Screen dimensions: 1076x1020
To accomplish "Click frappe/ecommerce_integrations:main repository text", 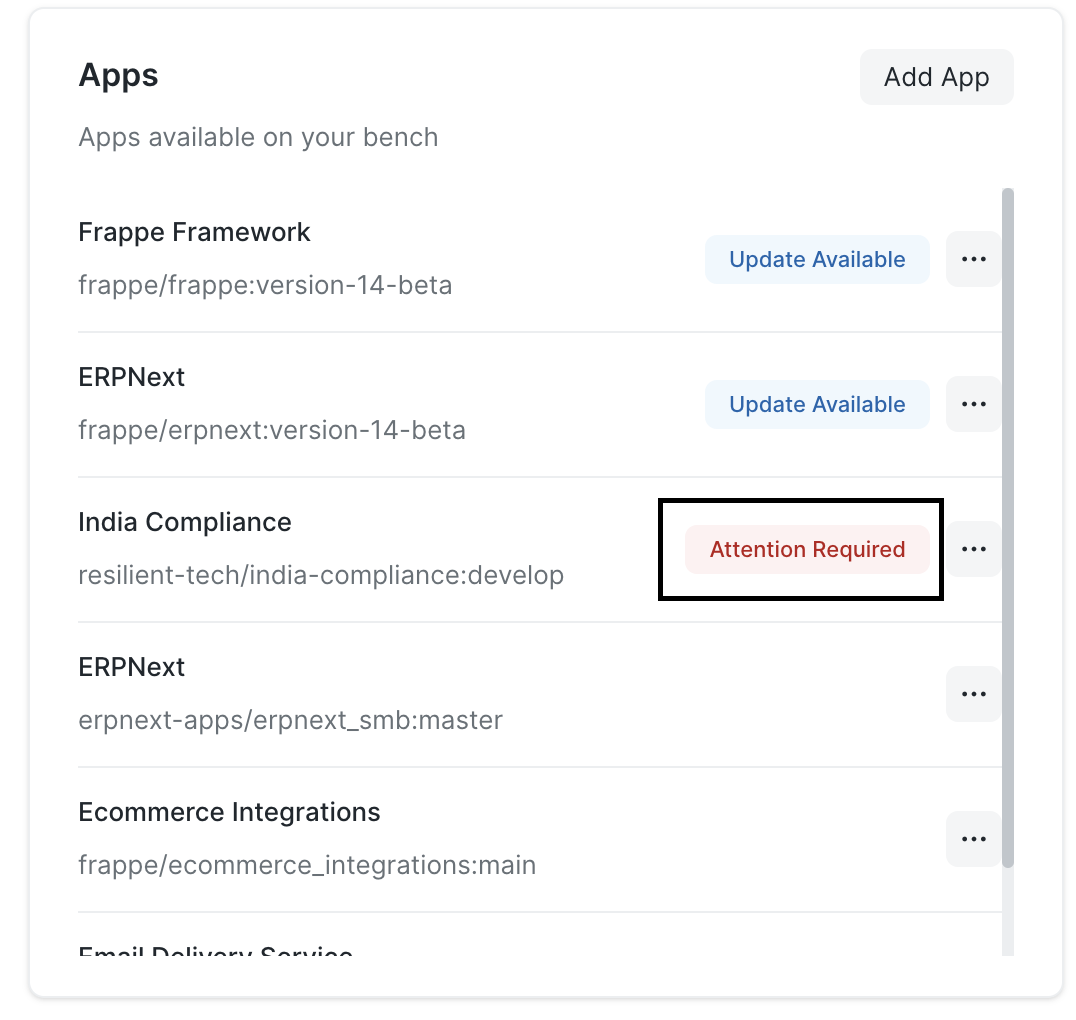I will pyautogui.click(x=307, y=866).
